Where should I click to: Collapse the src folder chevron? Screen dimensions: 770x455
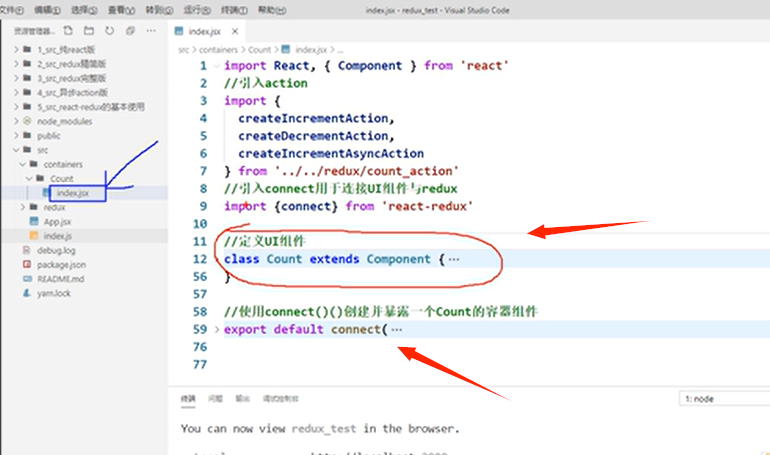coord(16,150)
